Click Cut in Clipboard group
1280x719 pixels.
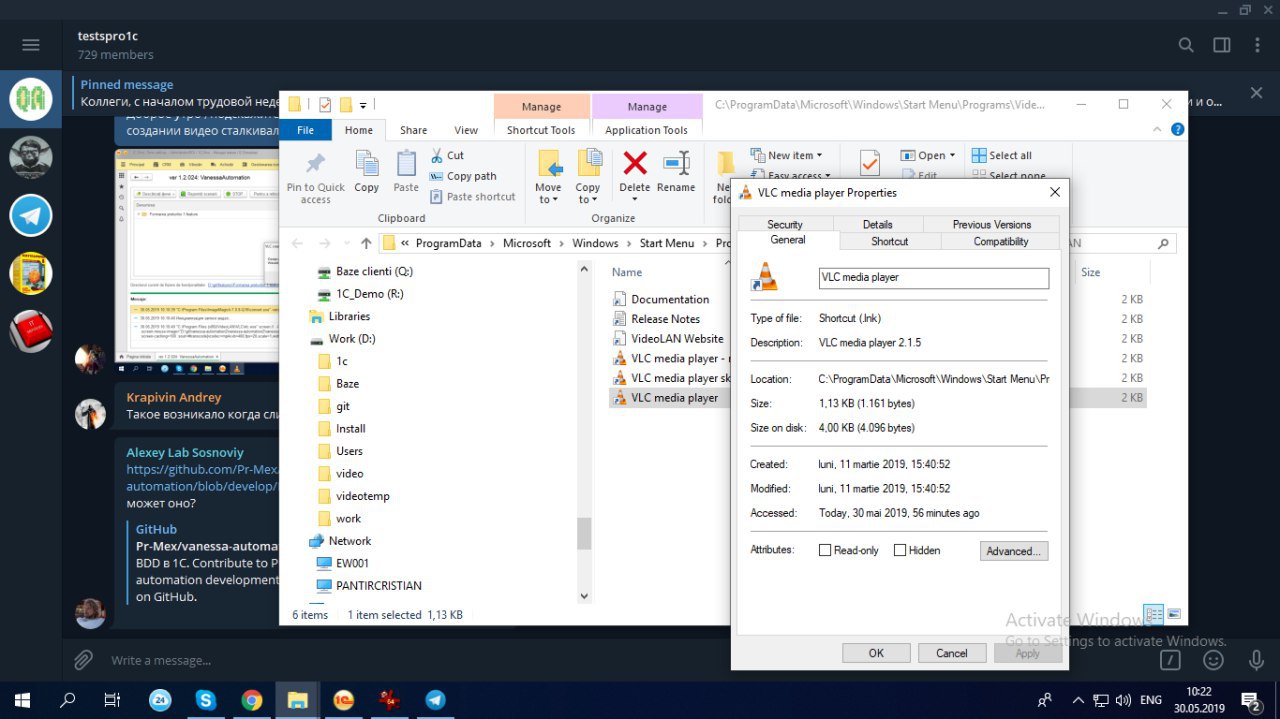point(447,155)
